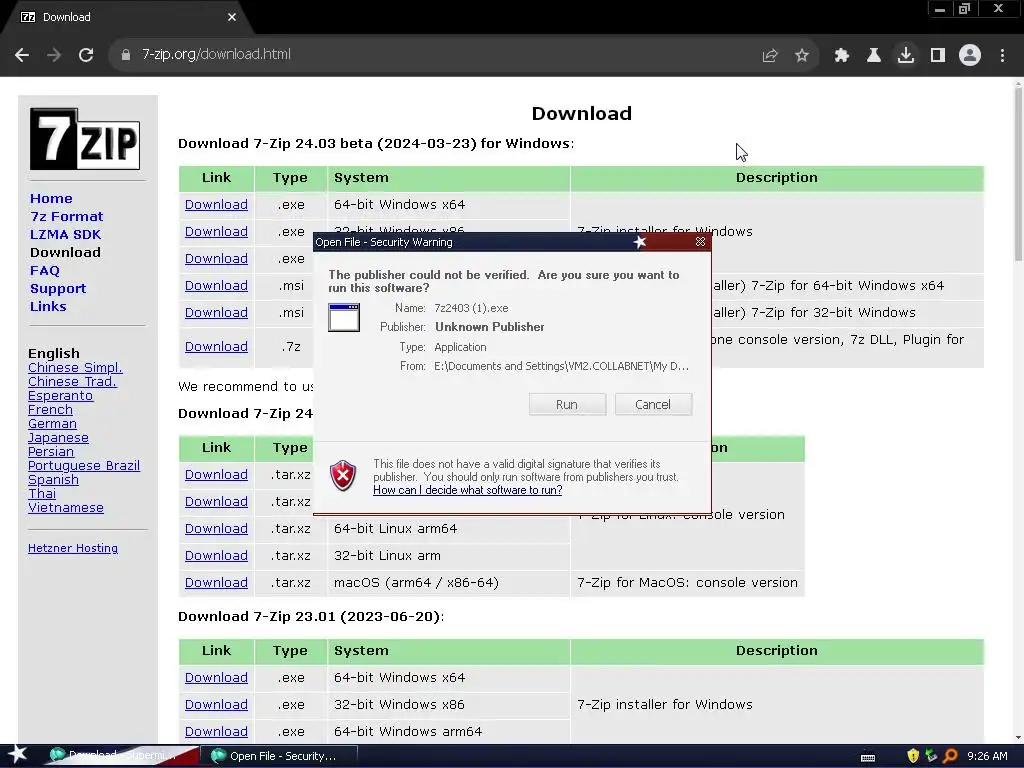
Task: Click the application file icon in dialog
Action: (x=344, y=317)
